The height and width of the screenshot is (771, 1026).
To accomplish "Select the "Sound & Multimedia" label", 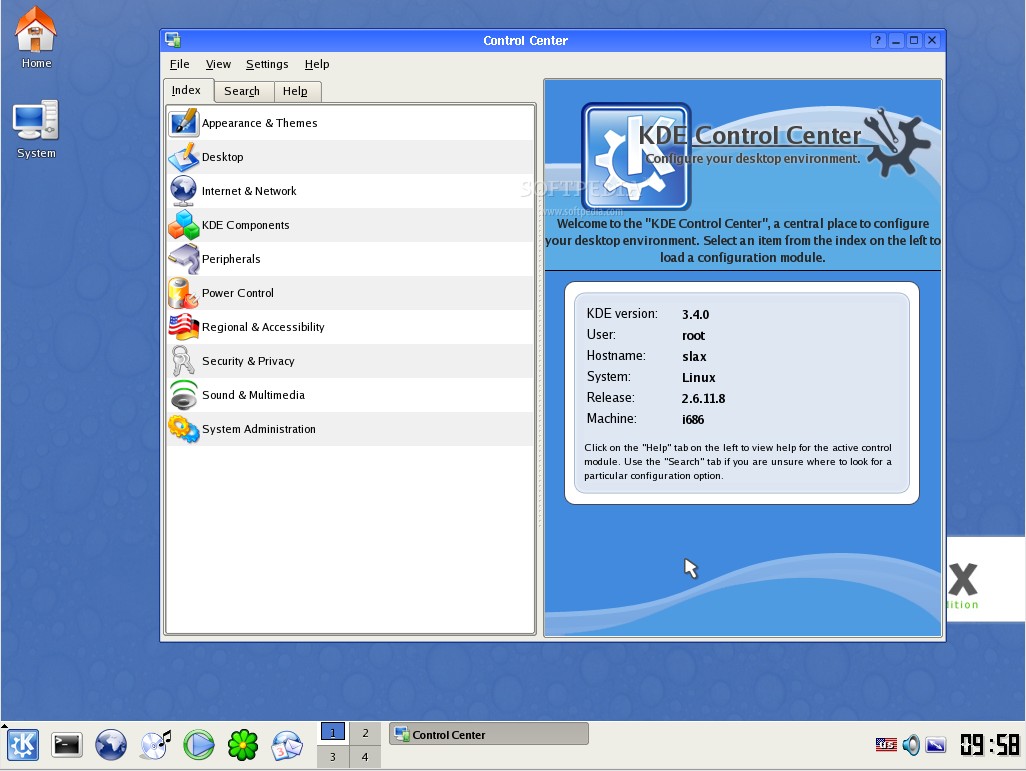I will [253, 395].
